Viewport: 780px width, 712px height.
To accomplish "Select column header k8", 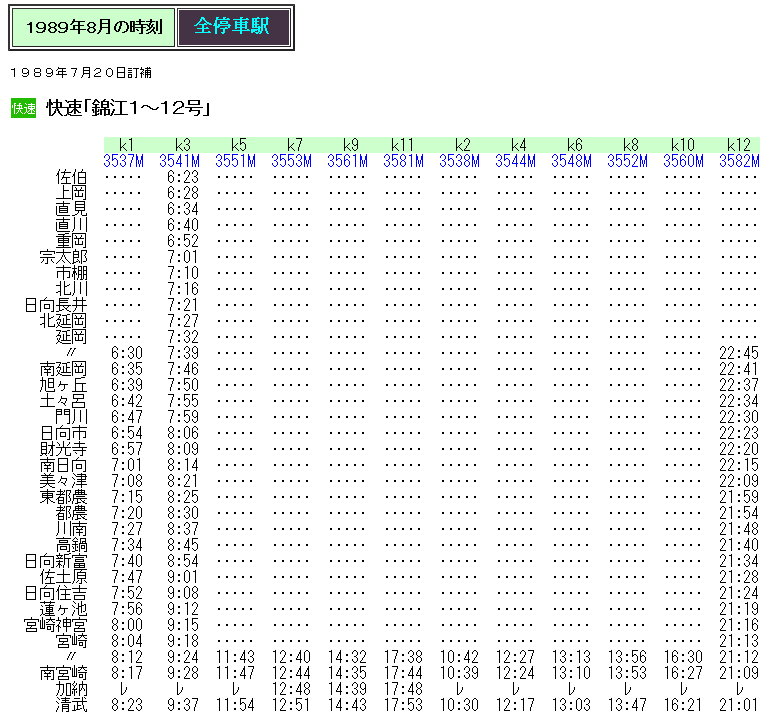I will click(x=630, y=145).
